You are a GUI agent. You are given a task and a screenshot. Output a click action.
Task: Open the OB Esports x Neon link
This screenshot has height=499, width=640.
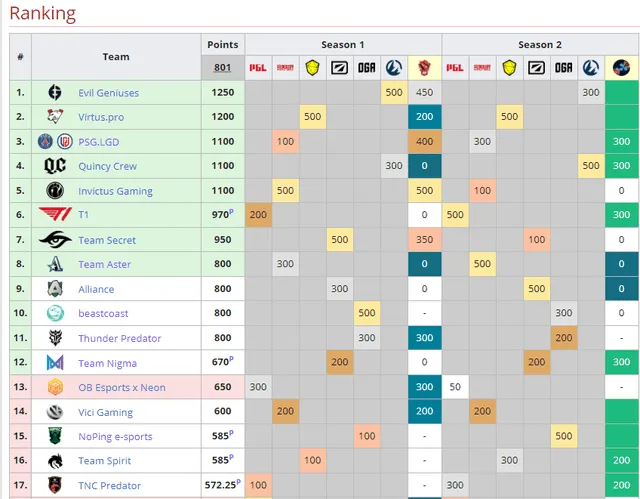point(122,387)
